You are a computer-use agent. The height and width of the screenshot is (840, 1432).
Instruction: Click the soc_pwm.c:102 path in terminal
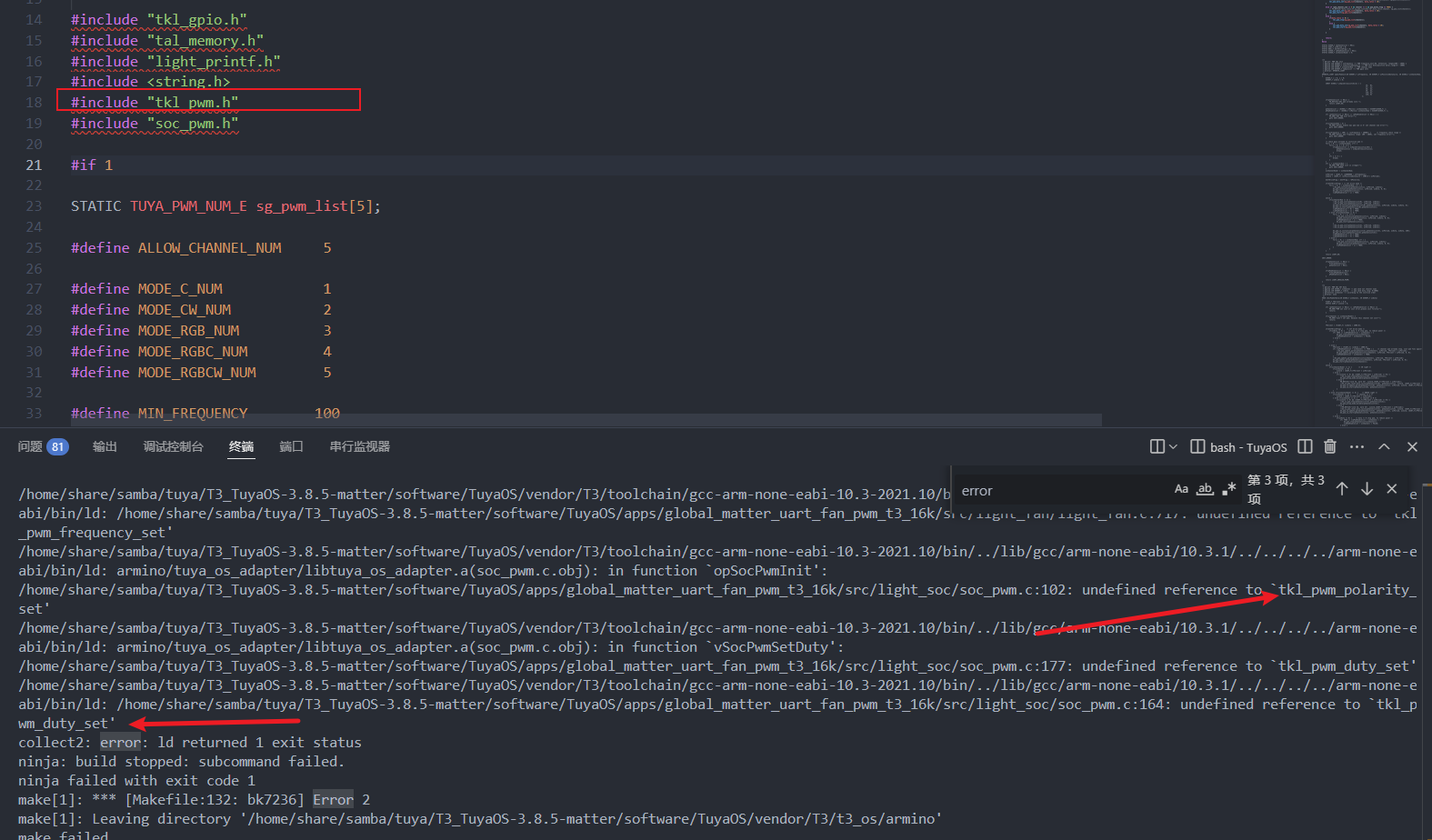(x=543, y=590)
